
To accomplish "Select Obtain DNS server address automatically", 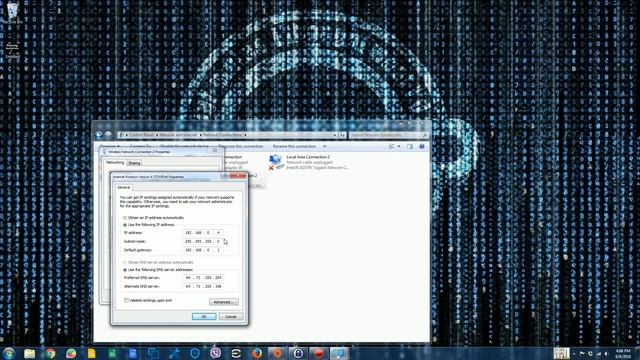I will click(x=158, y=262).
